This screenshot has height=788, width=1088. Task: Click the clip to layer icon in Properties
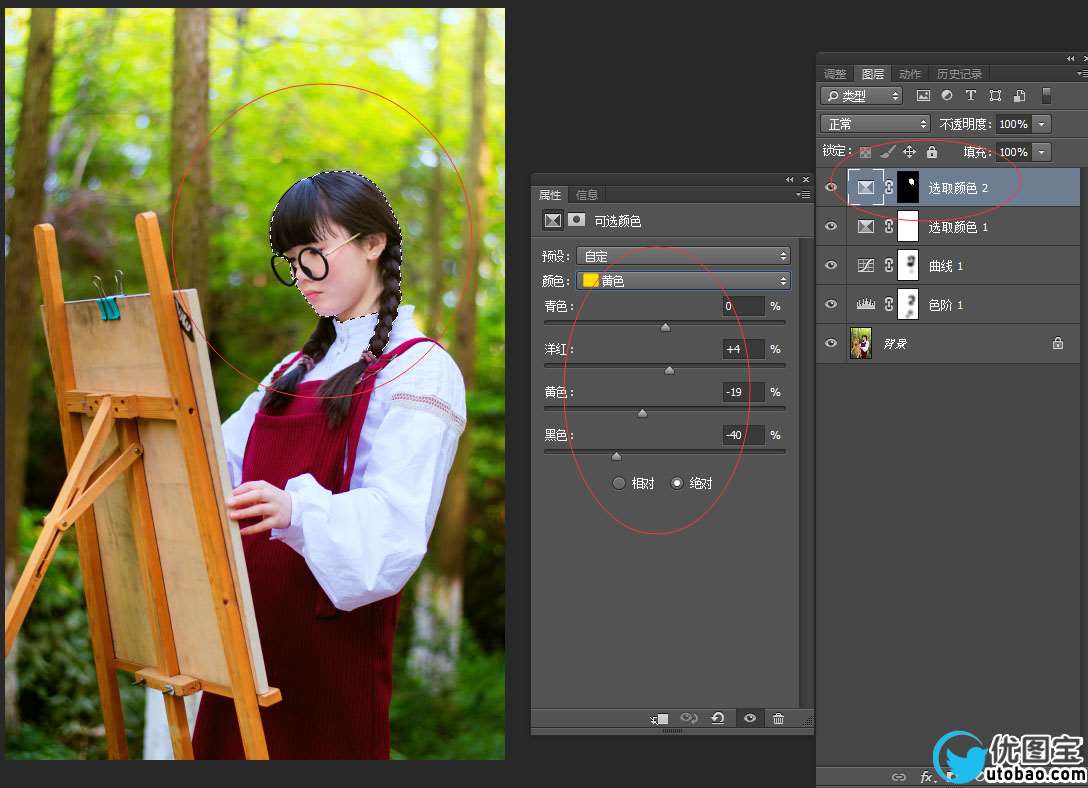point(660,719)
